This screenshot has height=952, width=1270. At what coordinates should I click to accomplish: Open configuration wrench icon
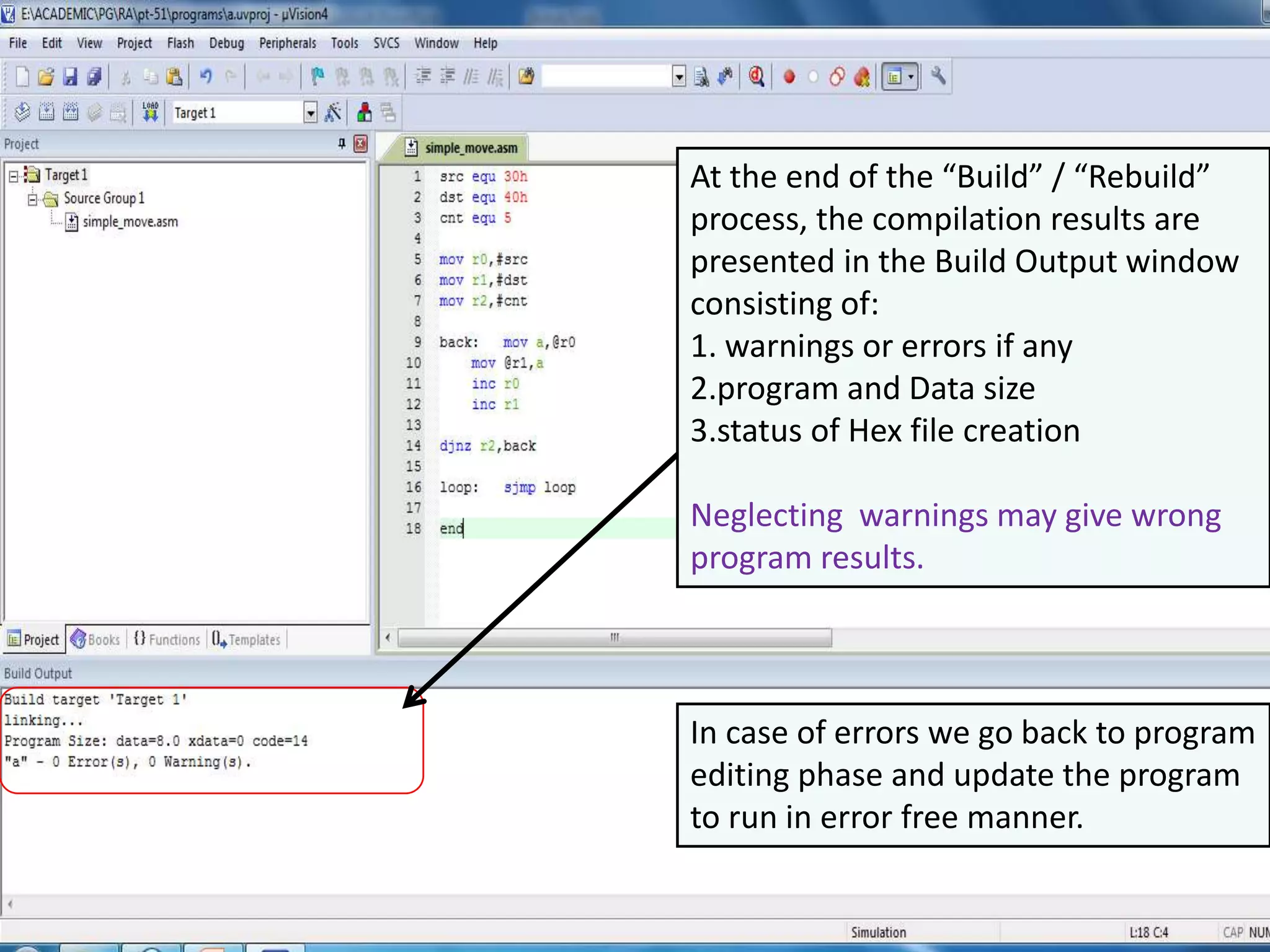click(938, 77)
